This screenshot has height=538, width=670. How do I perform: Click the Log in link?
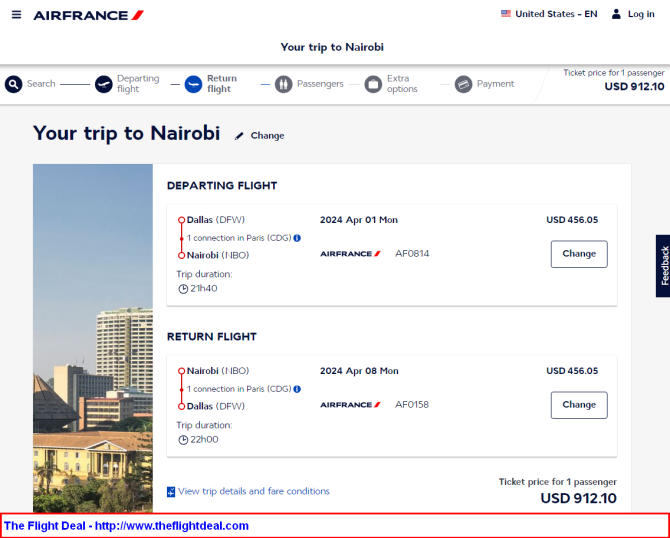(640, 14)
